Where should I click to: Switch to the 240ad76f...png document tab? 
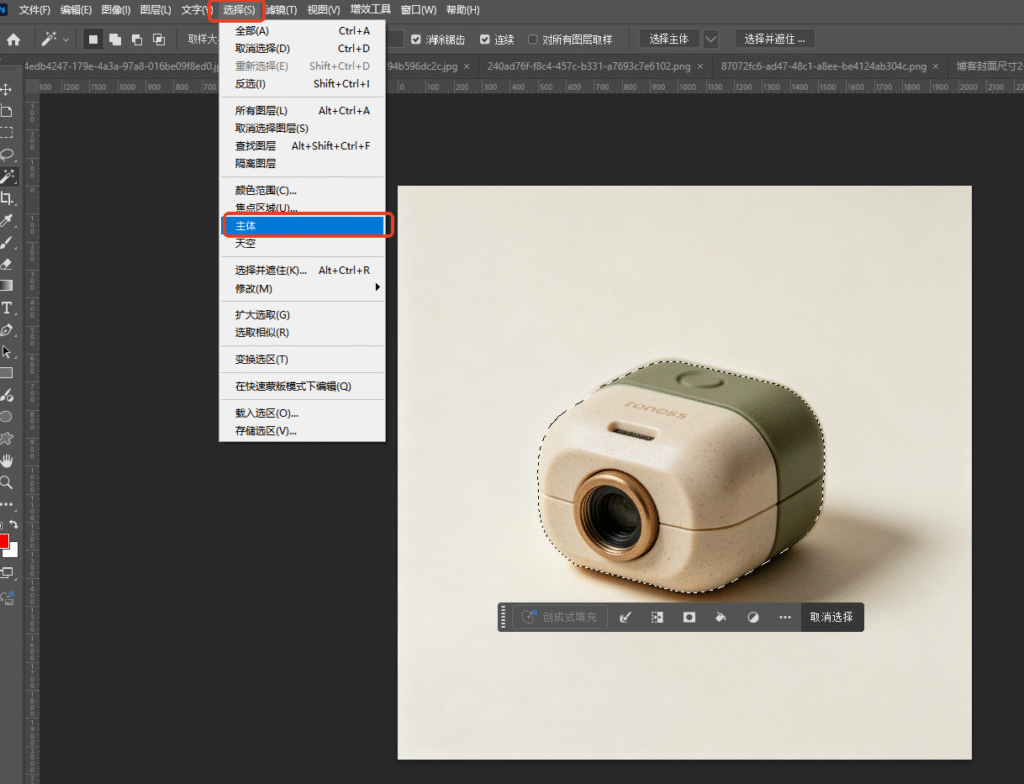pos(588,66)
